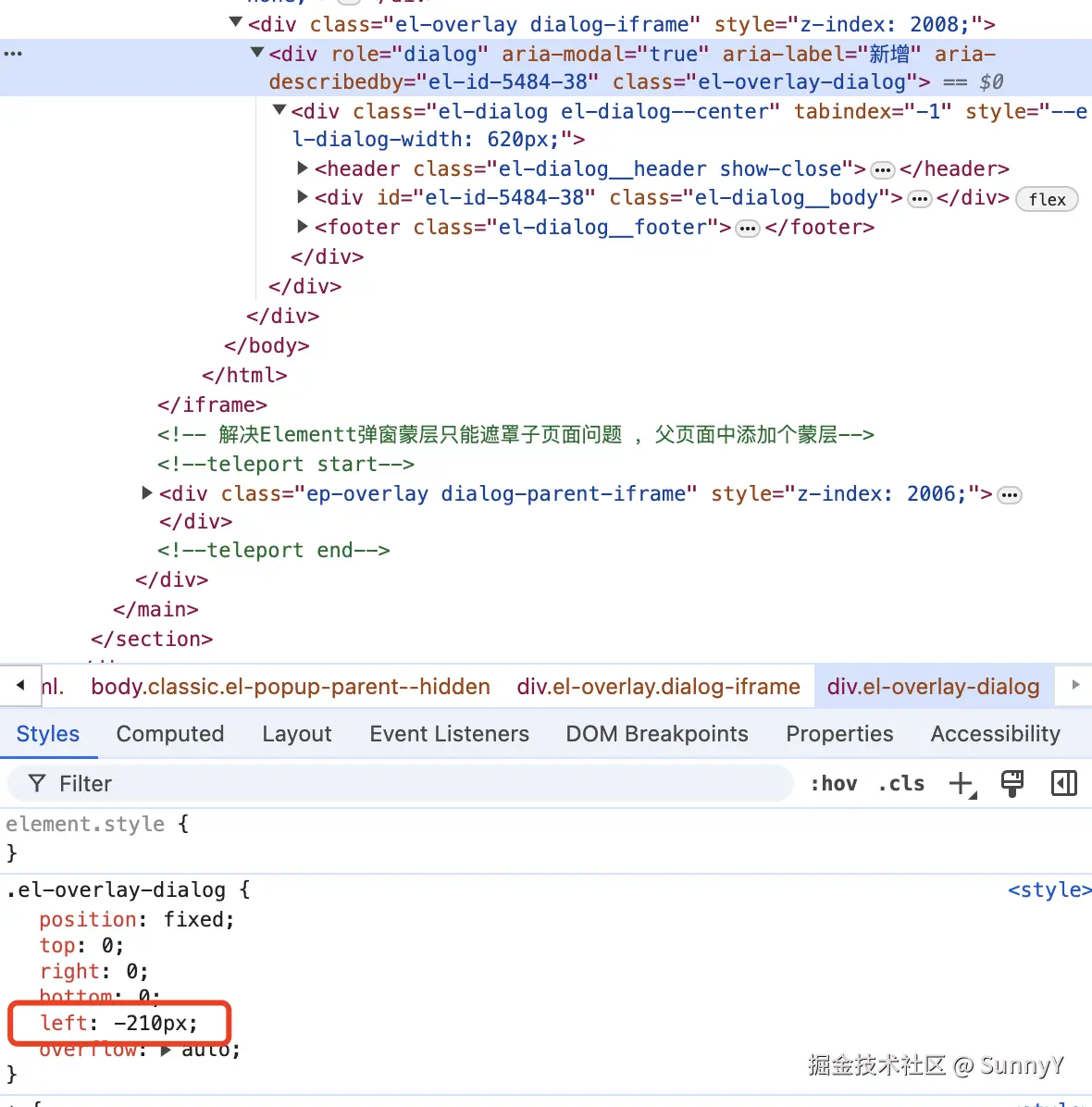The image size is (1092, 1107).
Task: Open the Layout tab
Action: click(x=296, y=733)
